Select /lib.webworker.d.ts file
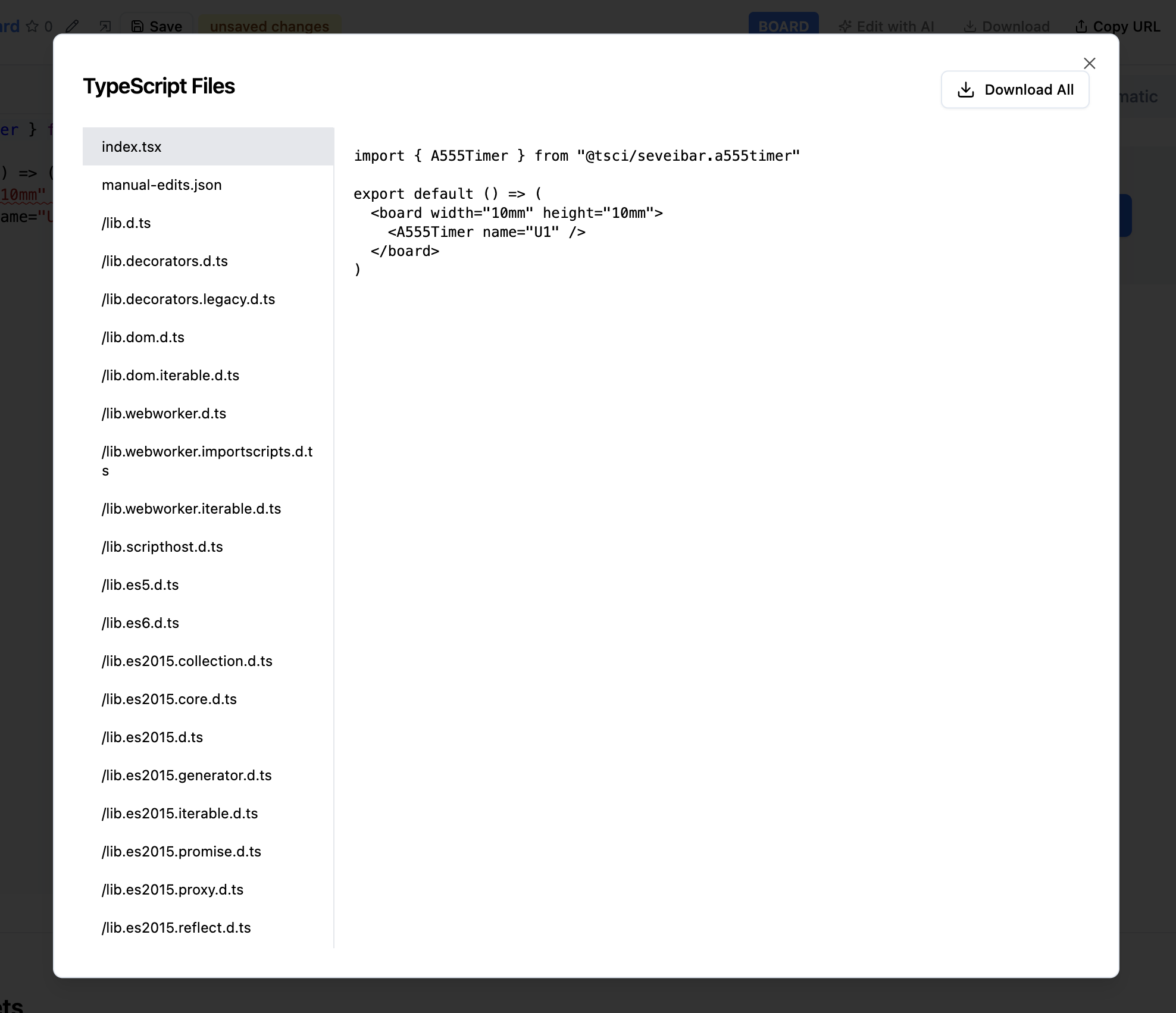 coord(164,414)
